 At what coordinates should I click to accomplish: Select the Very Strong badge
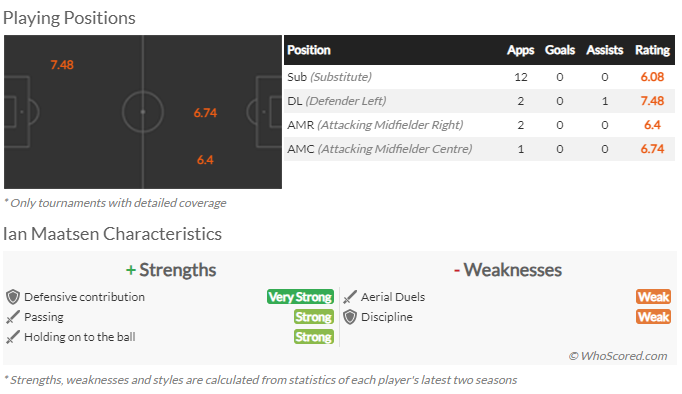pos(300,297)
